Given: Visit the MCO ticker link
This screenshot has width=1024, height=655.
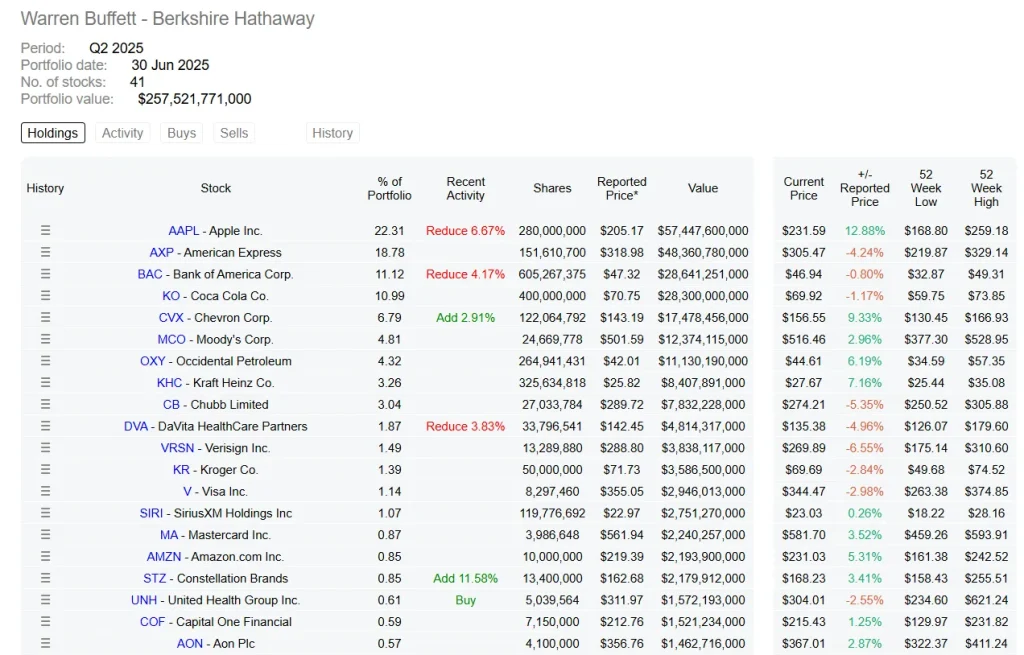Looking at the screenshot, I should coord(171,339).
